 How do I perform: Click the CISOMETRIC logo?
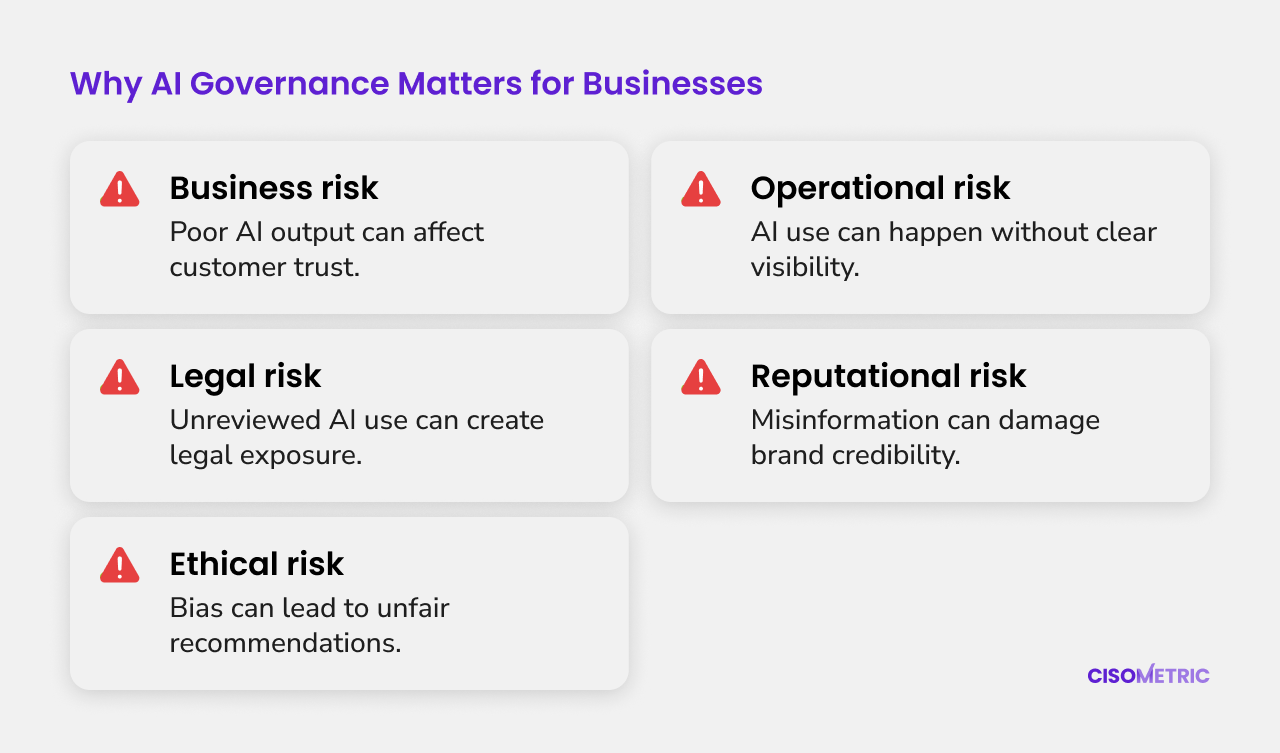(1148, 675)
